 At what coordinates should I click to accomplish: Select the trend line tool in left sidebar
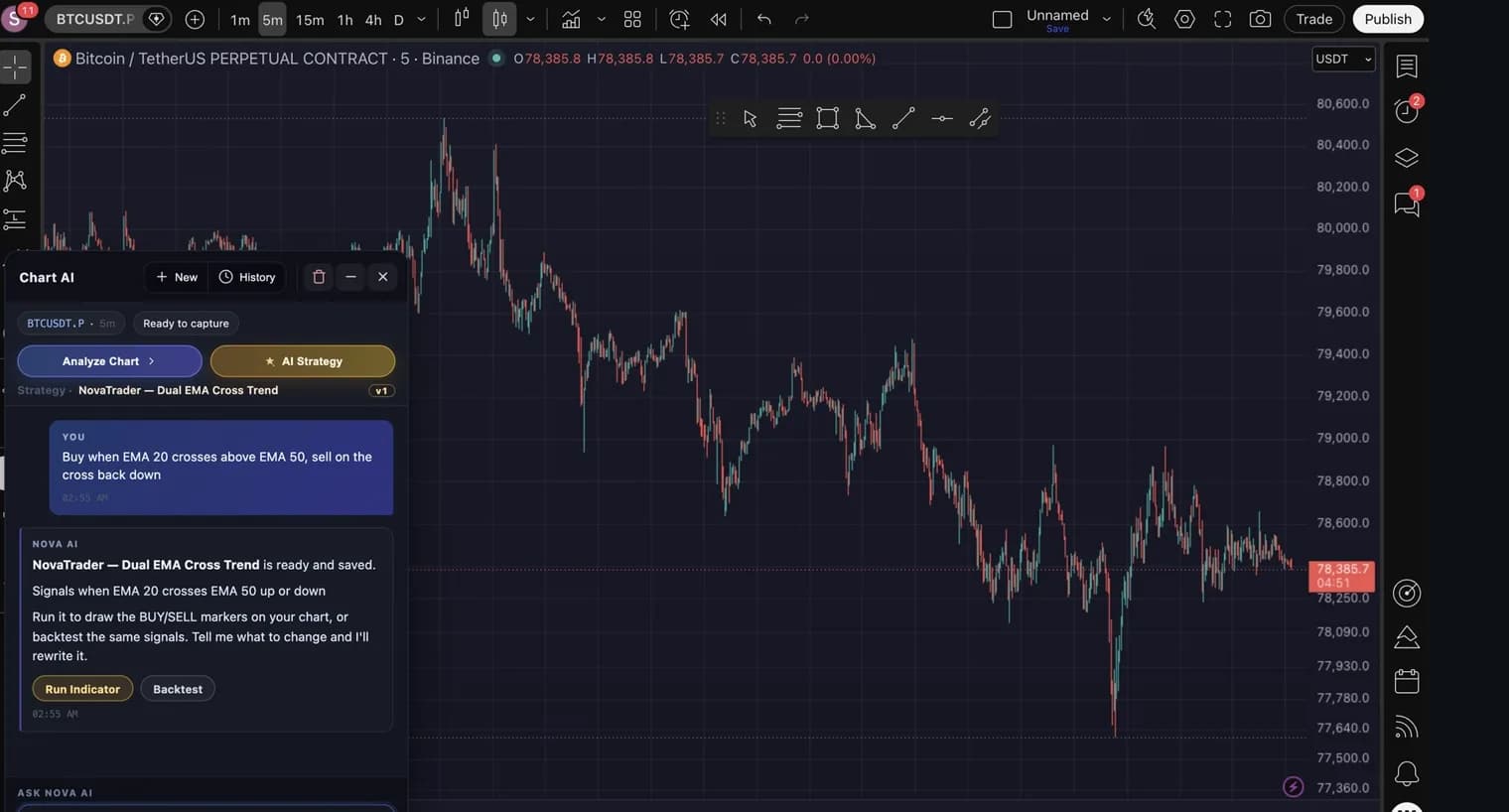[x=15, y=105]
